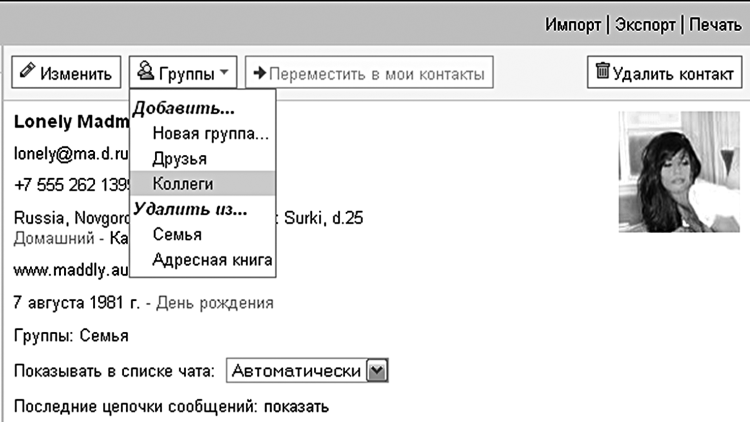Add contact to Друзья group
The image size is (750, 422).
pyautogui.click(x=180, y=158)
